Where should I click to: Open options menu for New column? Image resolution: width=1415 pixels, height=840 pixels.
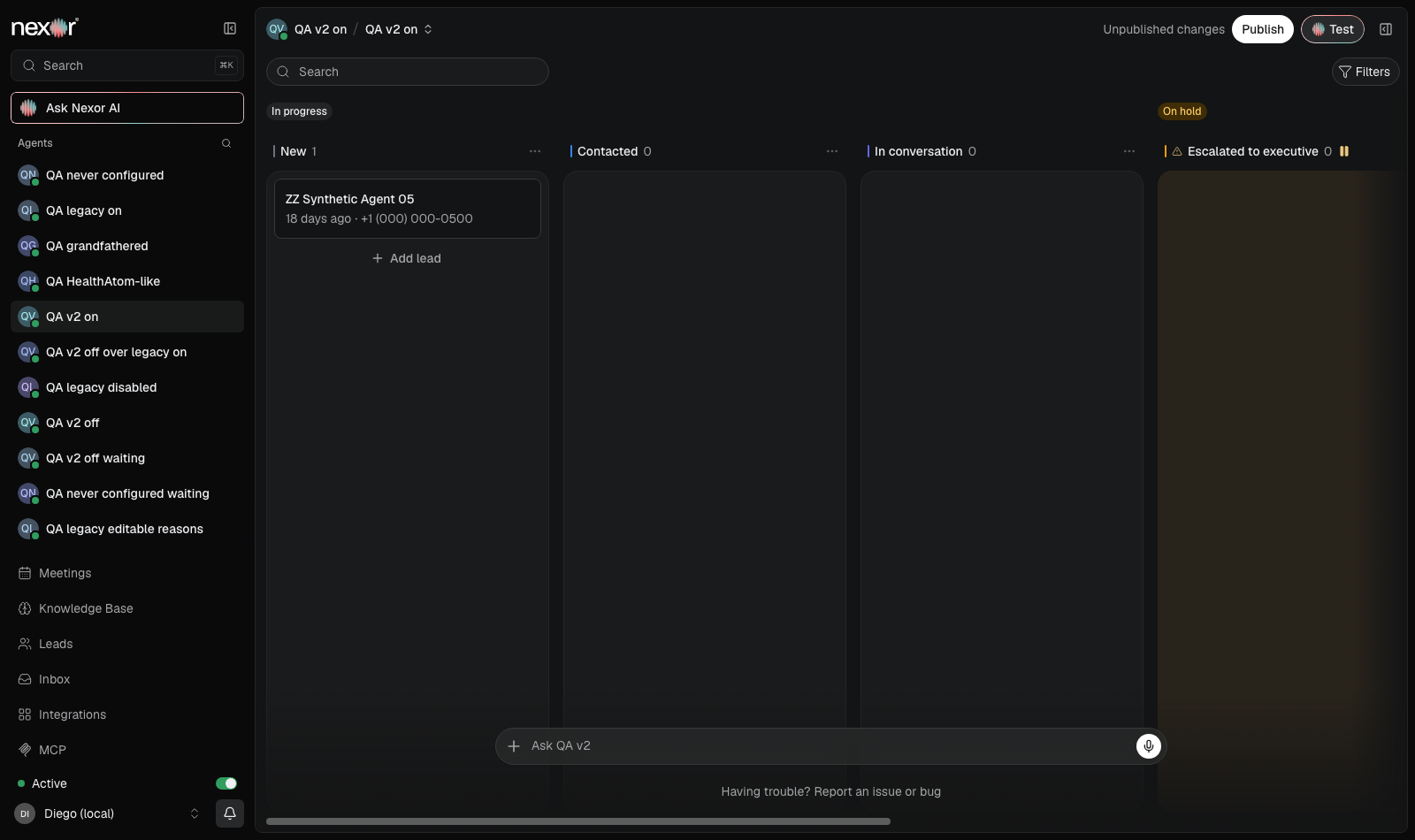click(535, 151)
